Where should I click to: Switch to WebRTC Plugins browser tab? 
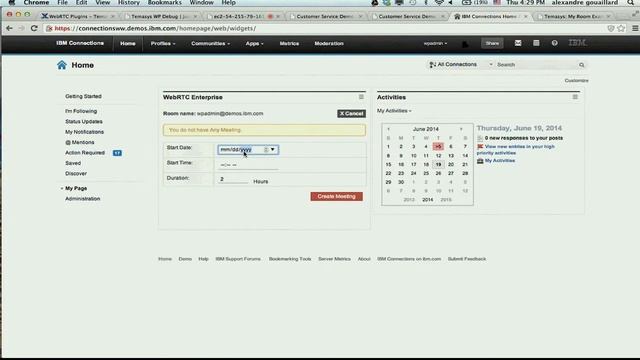coord(77,16)
